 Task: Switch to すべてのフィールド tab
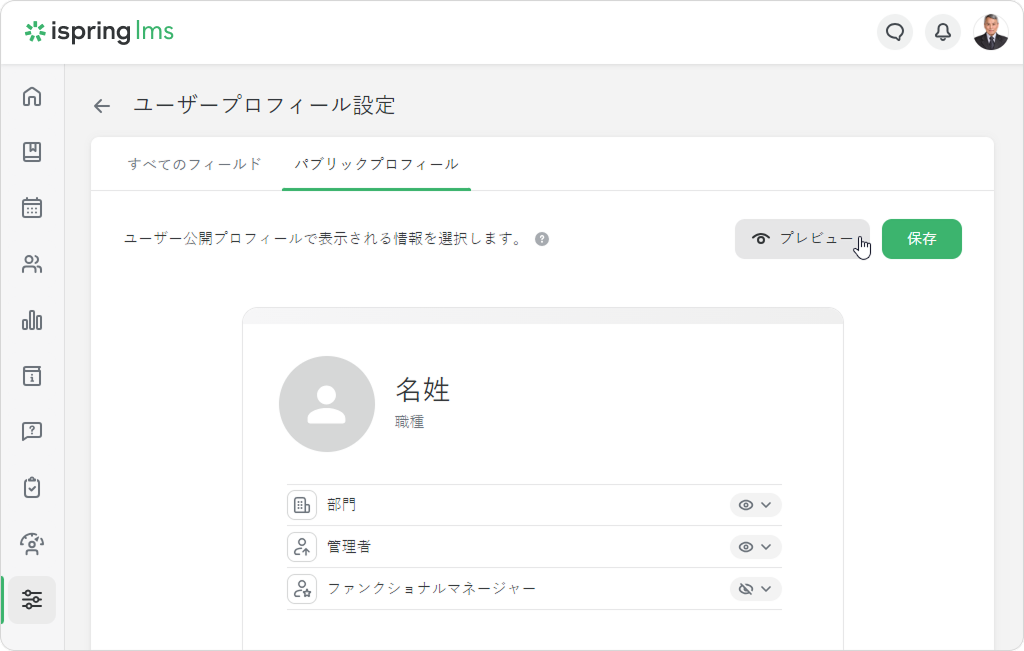click(x=195, y=164)
